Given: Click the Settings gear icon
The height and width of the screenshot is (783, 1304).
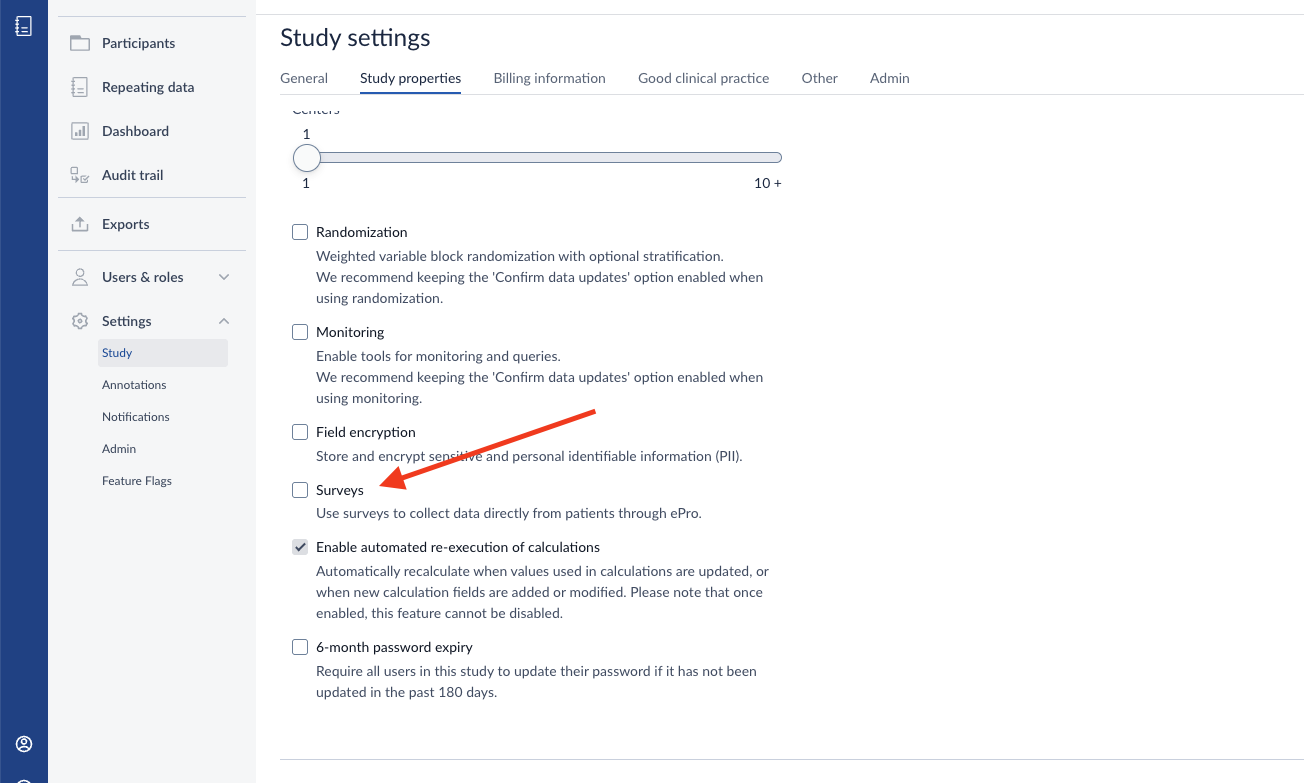Looking at the screenshot, I should pyautogui.click(x=79, y=321).
